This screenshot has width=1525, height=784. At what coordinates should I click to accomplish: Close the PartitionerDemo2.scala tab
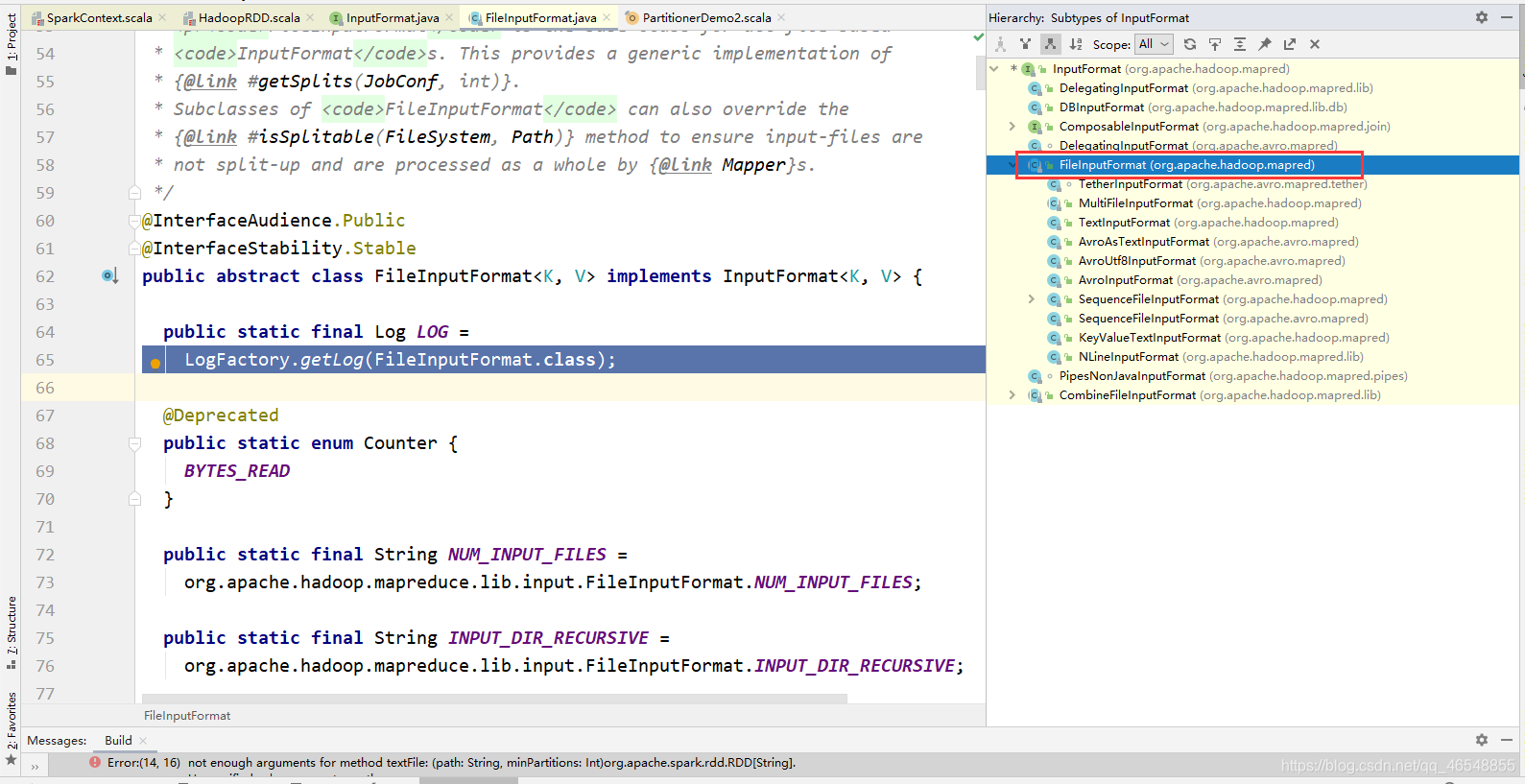click(781, 17)
